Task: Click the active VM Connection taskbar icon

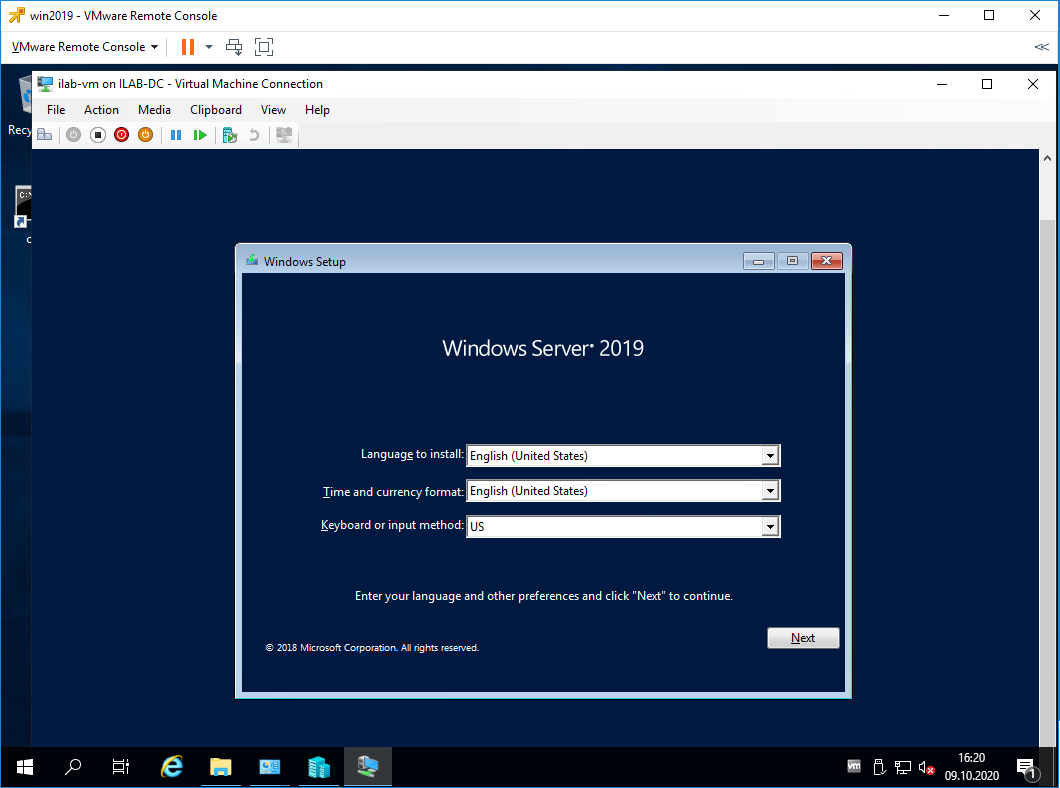Action: 368,767
